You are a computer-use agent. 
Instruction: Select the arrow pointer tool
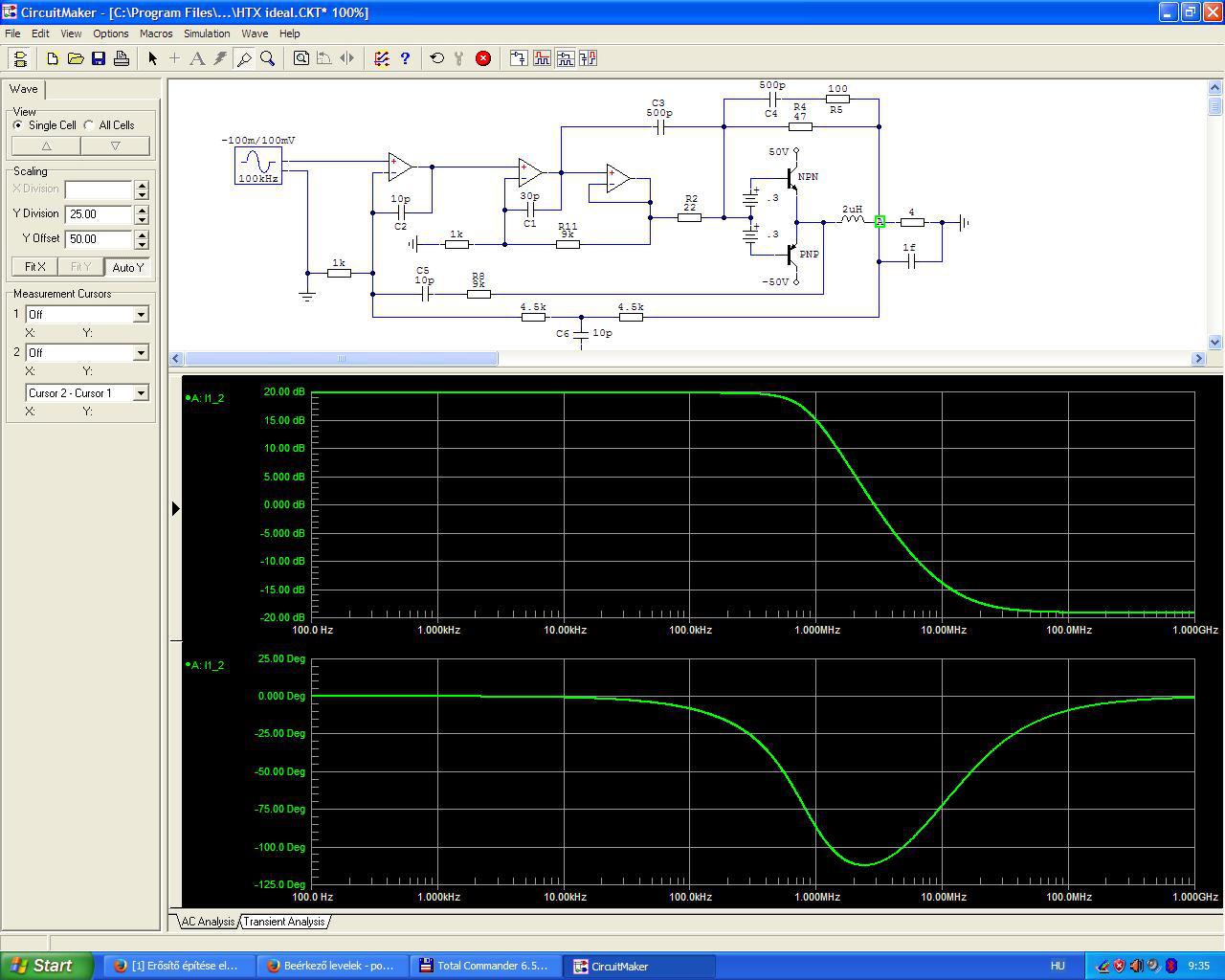[152, 58]
